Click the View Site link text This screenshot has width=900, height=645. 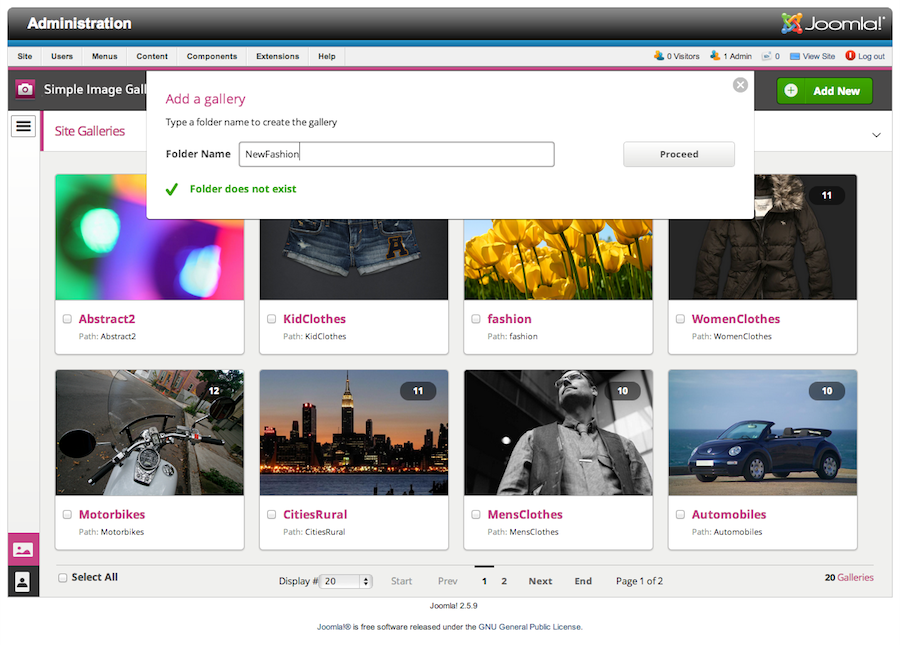coord(818,56)
